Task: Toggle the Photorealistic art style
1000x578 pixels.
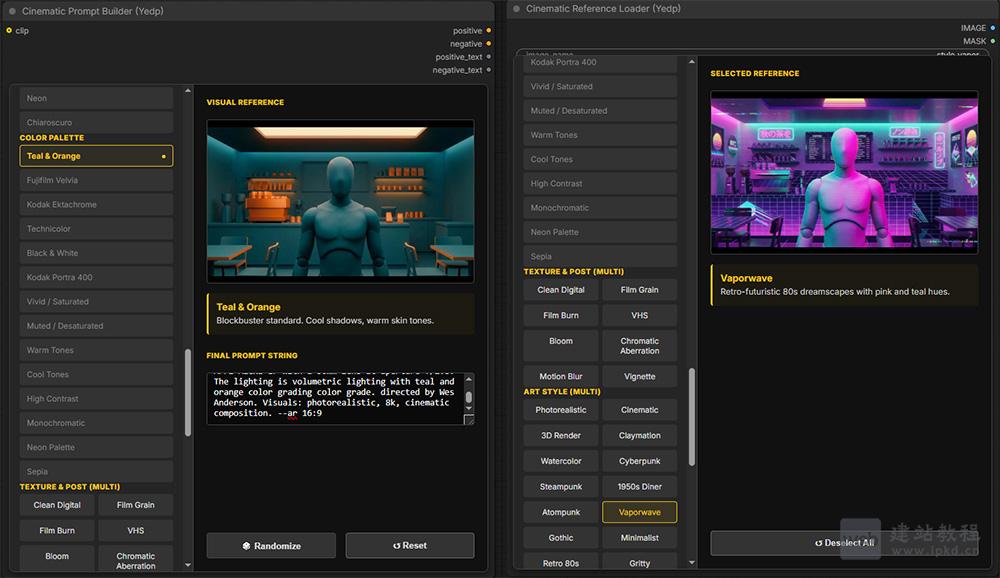Action: click(x=560, y=409)
